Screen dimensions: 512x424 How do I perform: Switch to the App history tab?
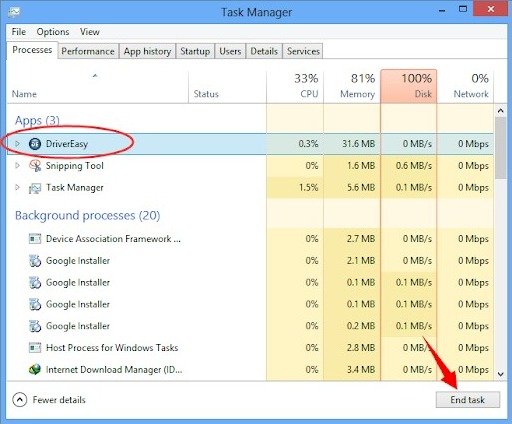[147, 51]
